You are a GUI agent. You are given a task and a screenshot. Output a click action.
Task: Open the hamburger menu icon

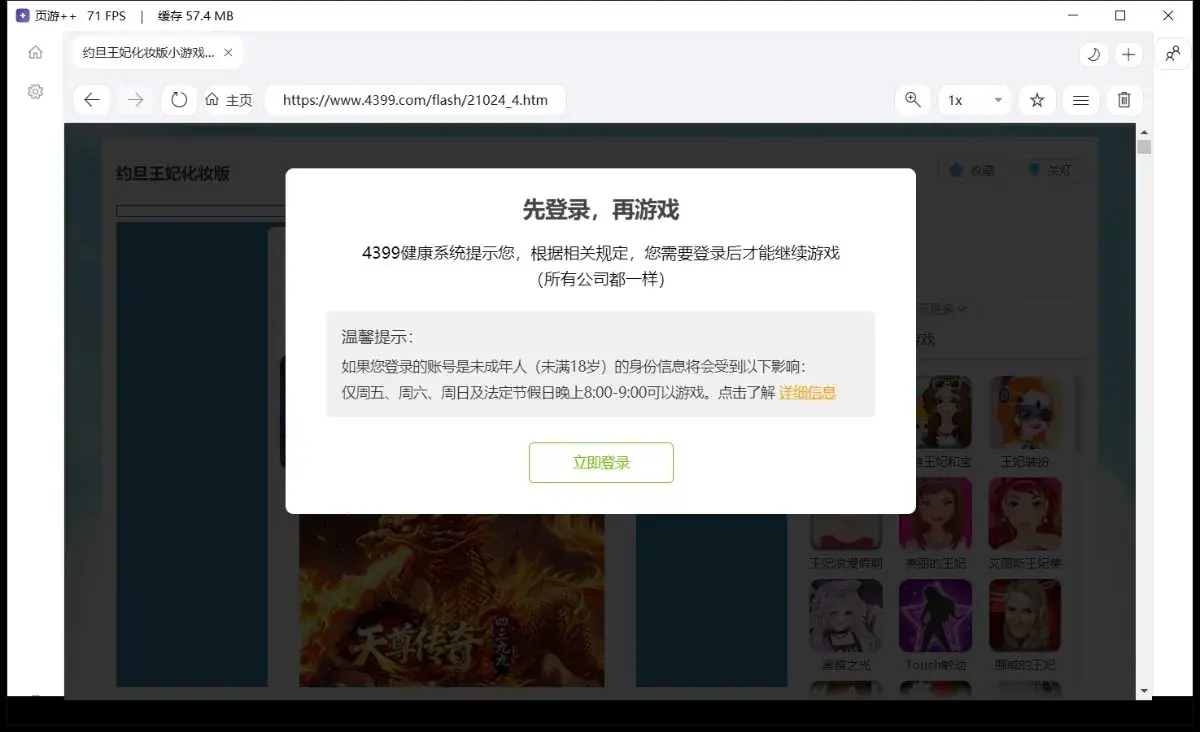[x=1081, y=100]
